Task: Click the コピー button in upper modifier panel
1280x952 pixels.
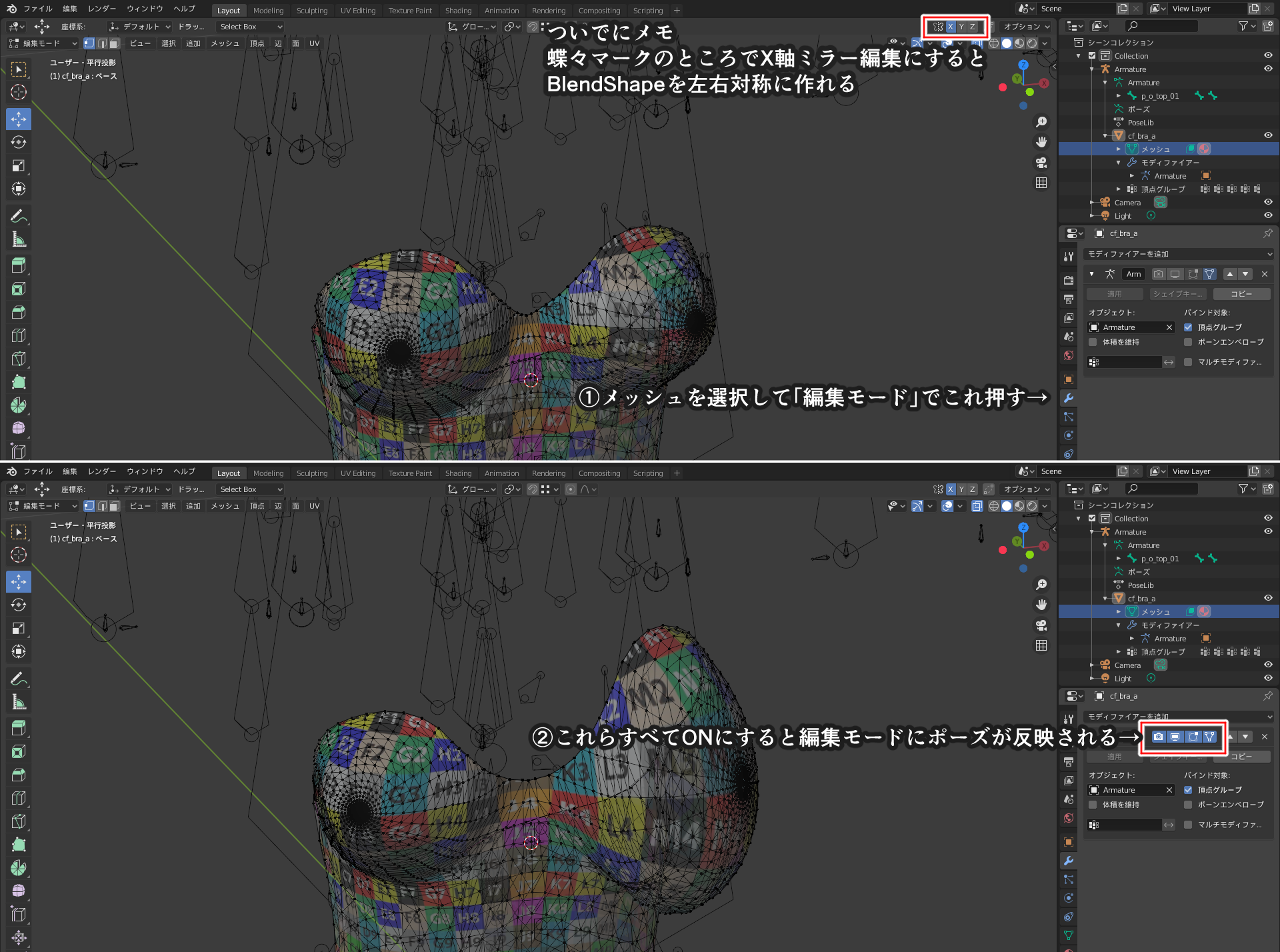Action: (x=1241, y=294)
